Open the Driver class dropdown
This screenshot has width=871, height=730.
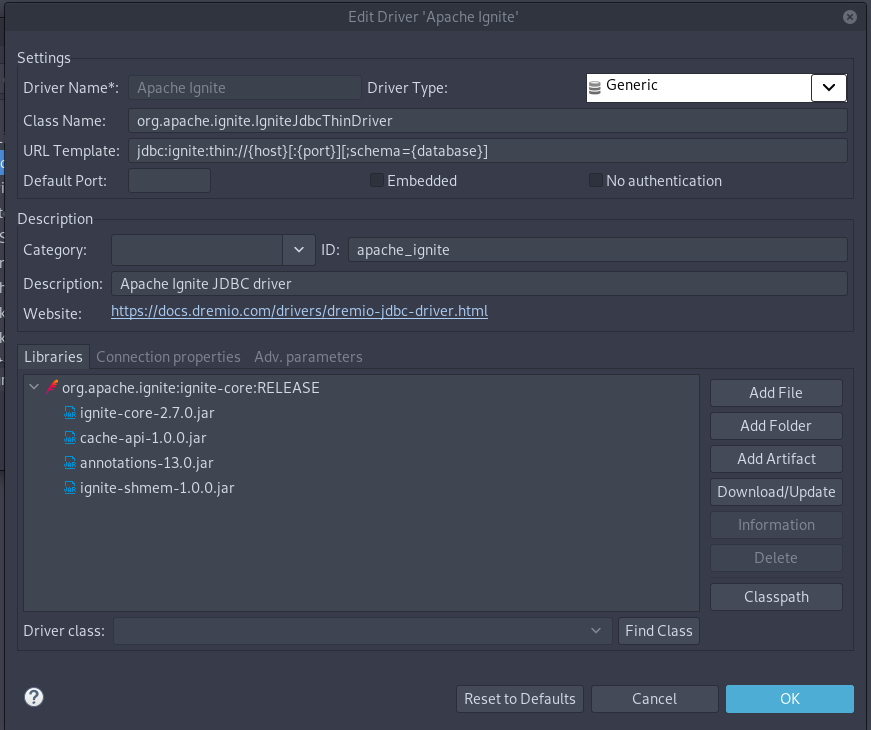[x=597, y=630]
